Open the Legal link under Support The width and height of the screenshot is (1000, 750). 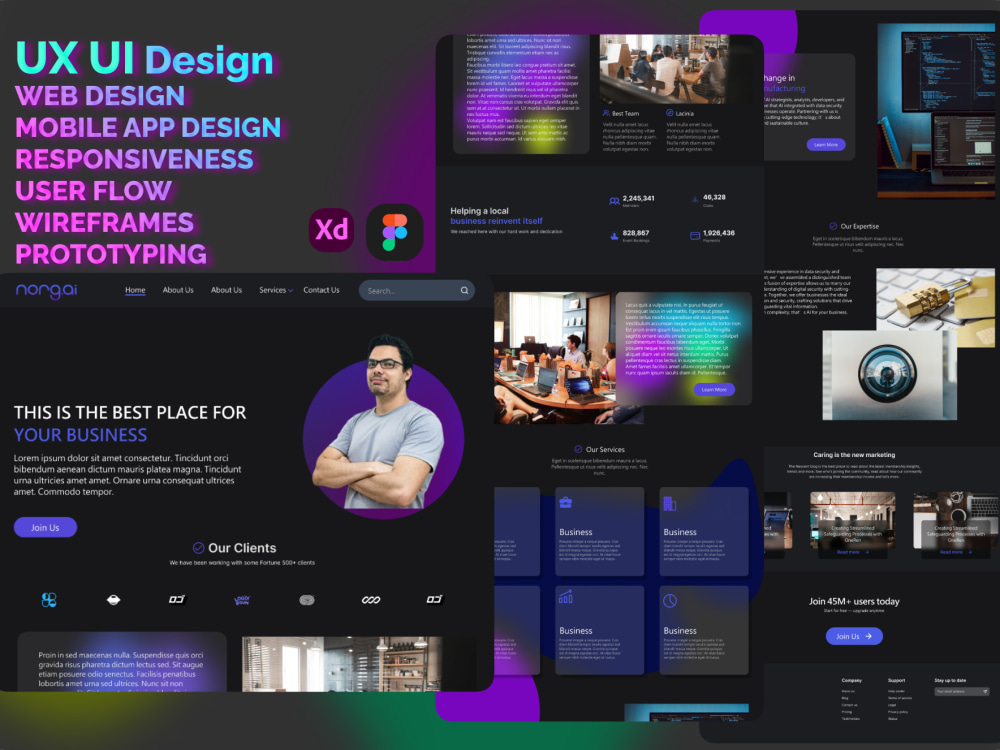(x=892, y=705)
